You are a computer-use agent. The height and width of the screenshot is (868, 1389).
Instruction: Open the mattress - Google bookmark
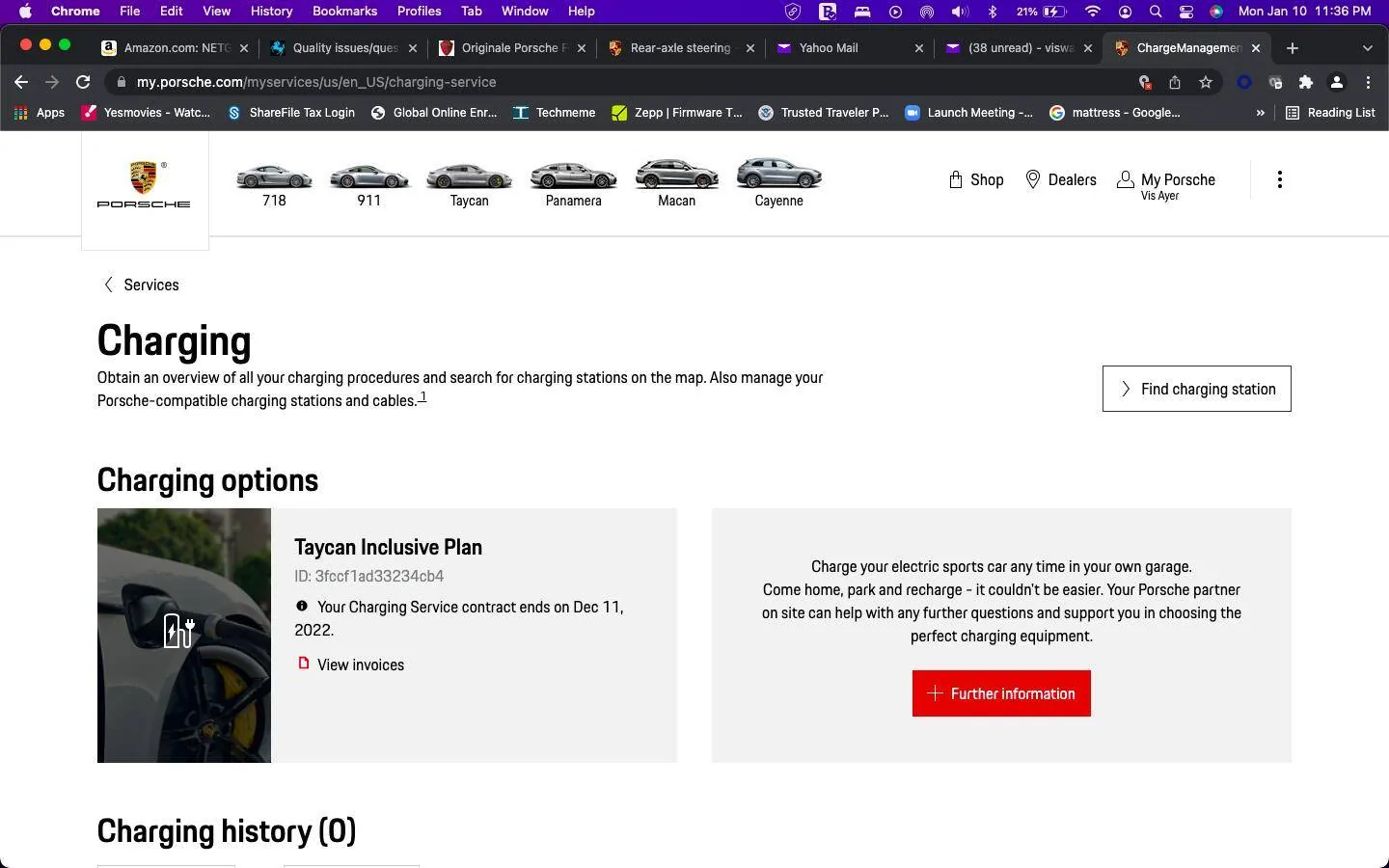[1115, 112]
